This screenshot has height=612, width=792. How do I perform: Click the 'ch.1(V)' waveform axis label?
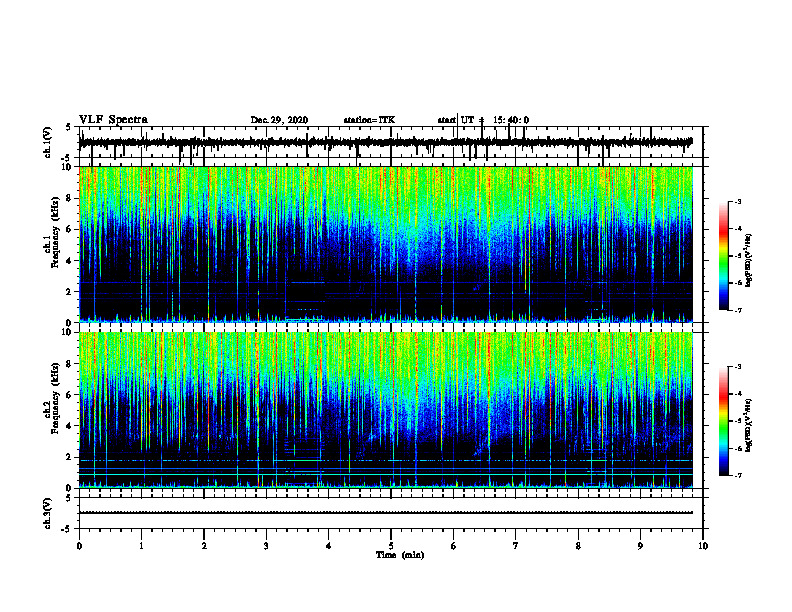(x=47, y=142)
